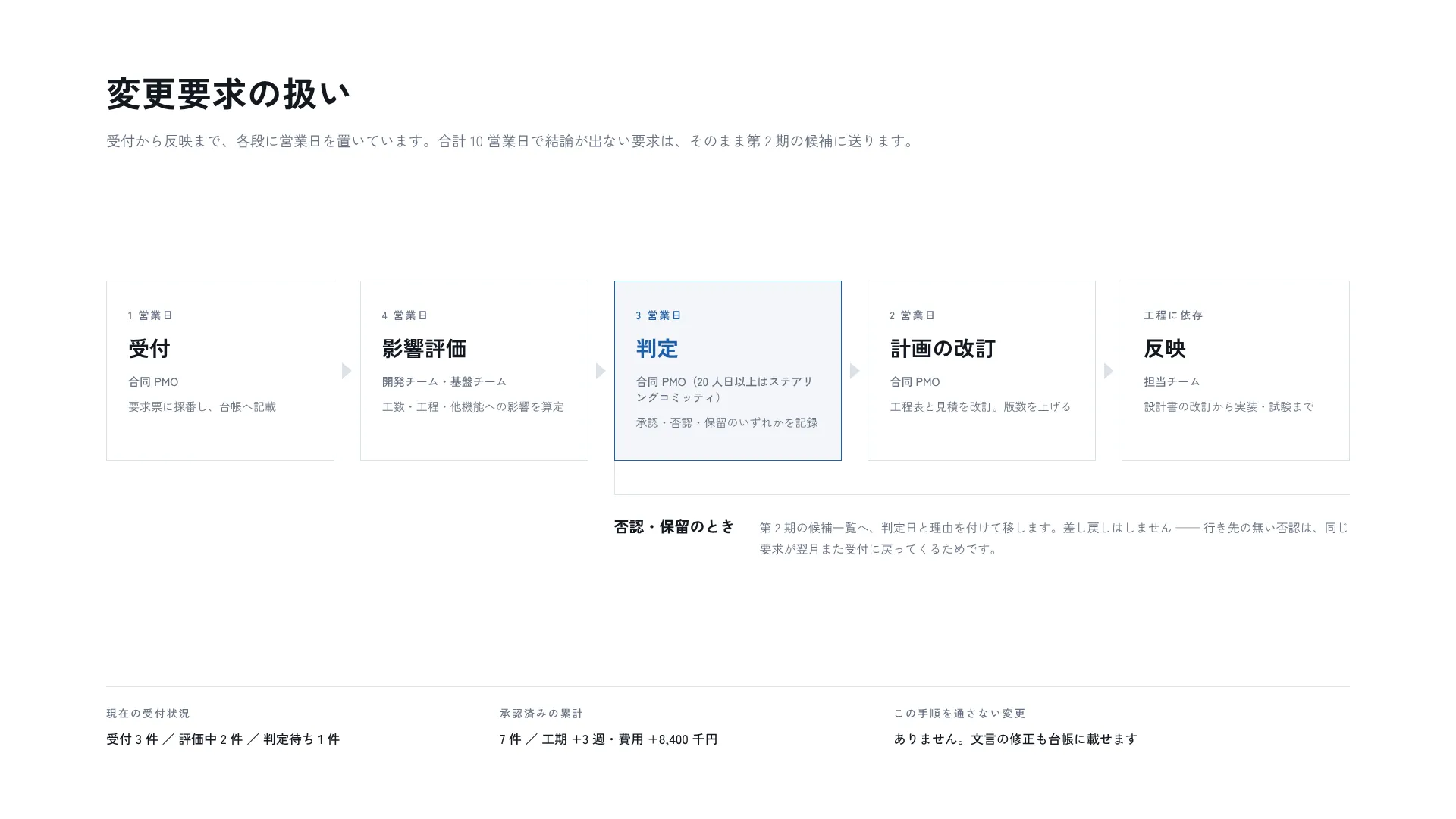Click '承認・否認・保留のいずれかを記録' description

[726, 423]
